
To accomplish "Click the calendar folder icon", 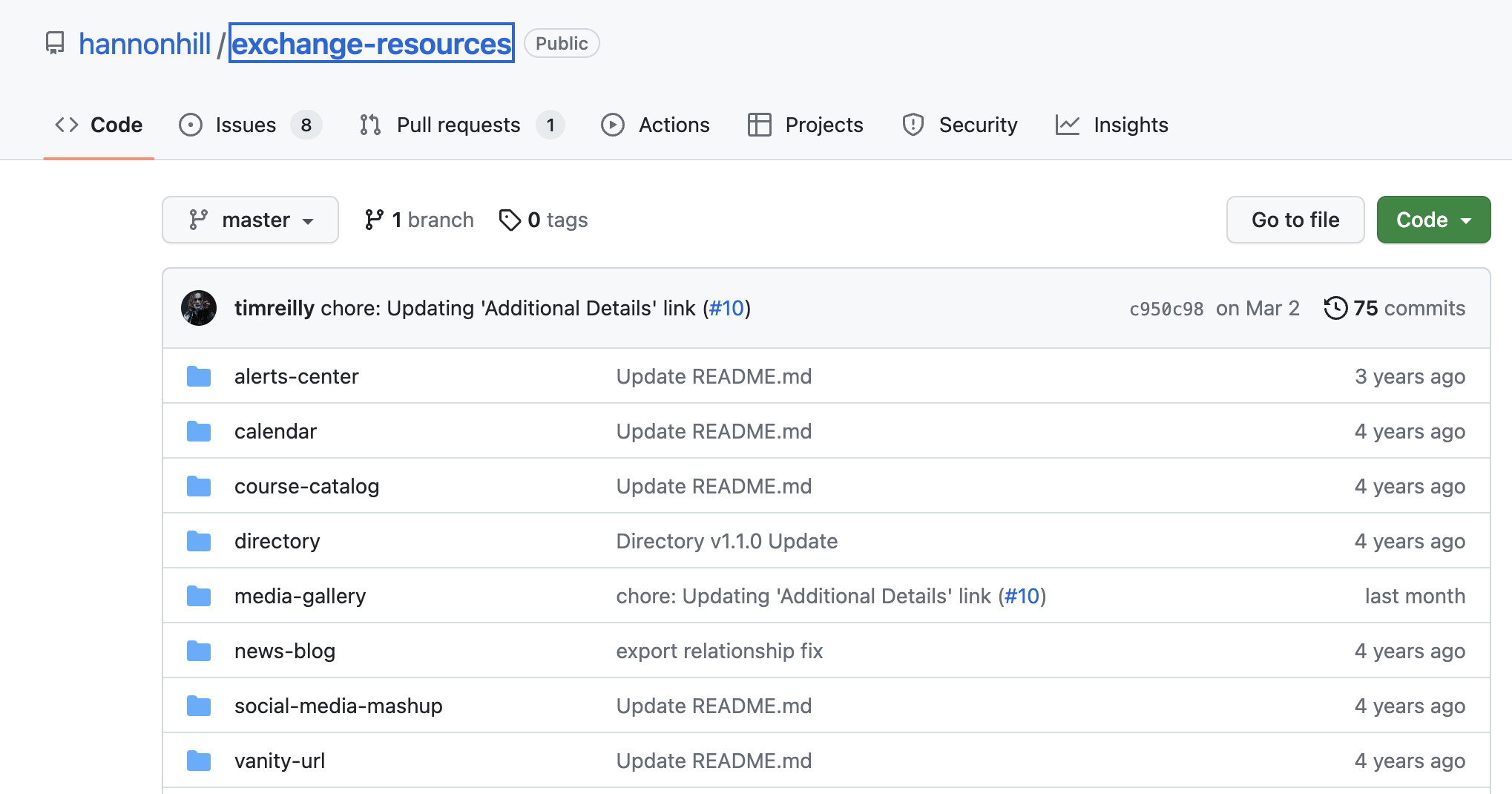I will coord(199,431).
